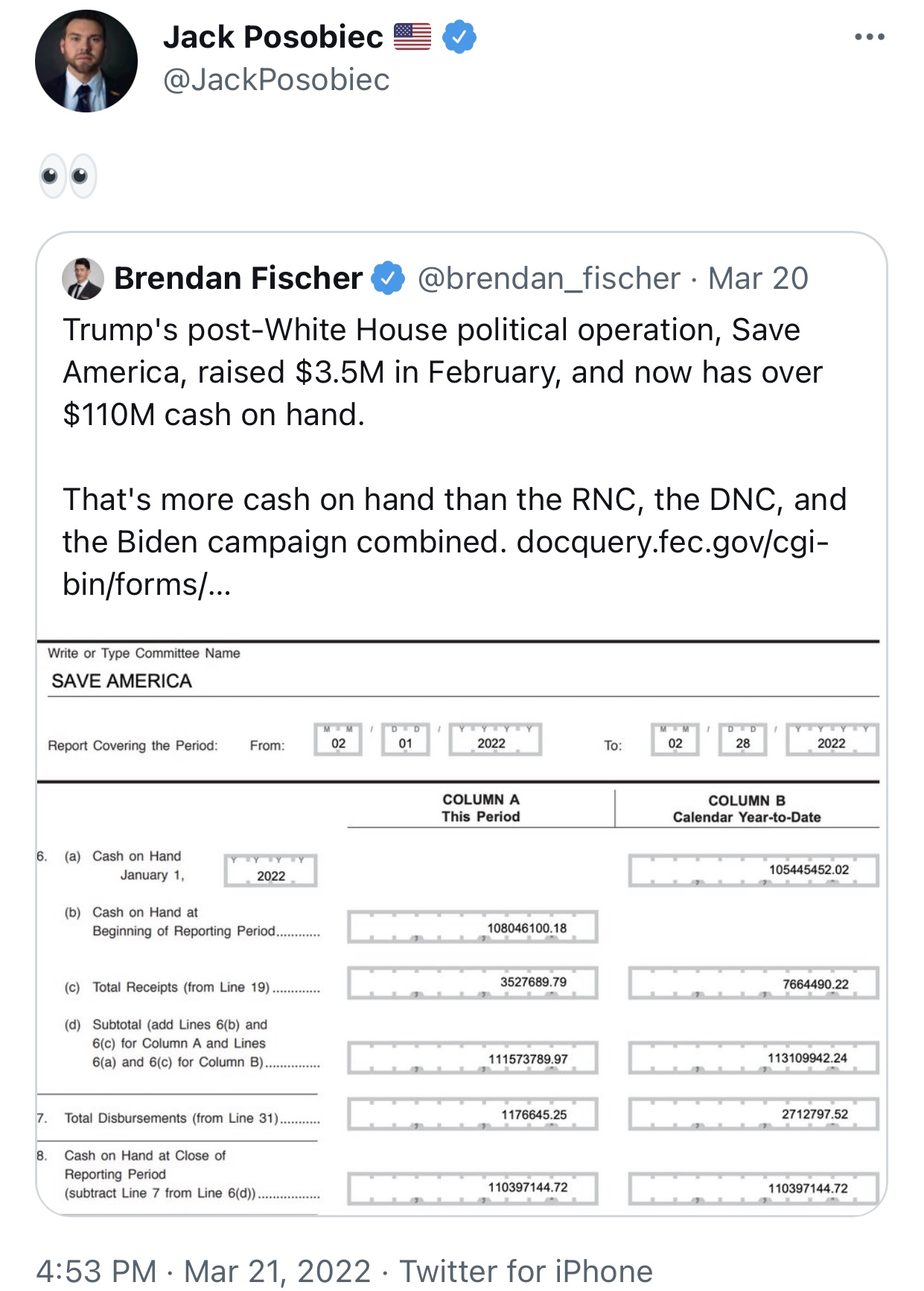Open the Mar 20 quoted tweet date

click(758, 278)
